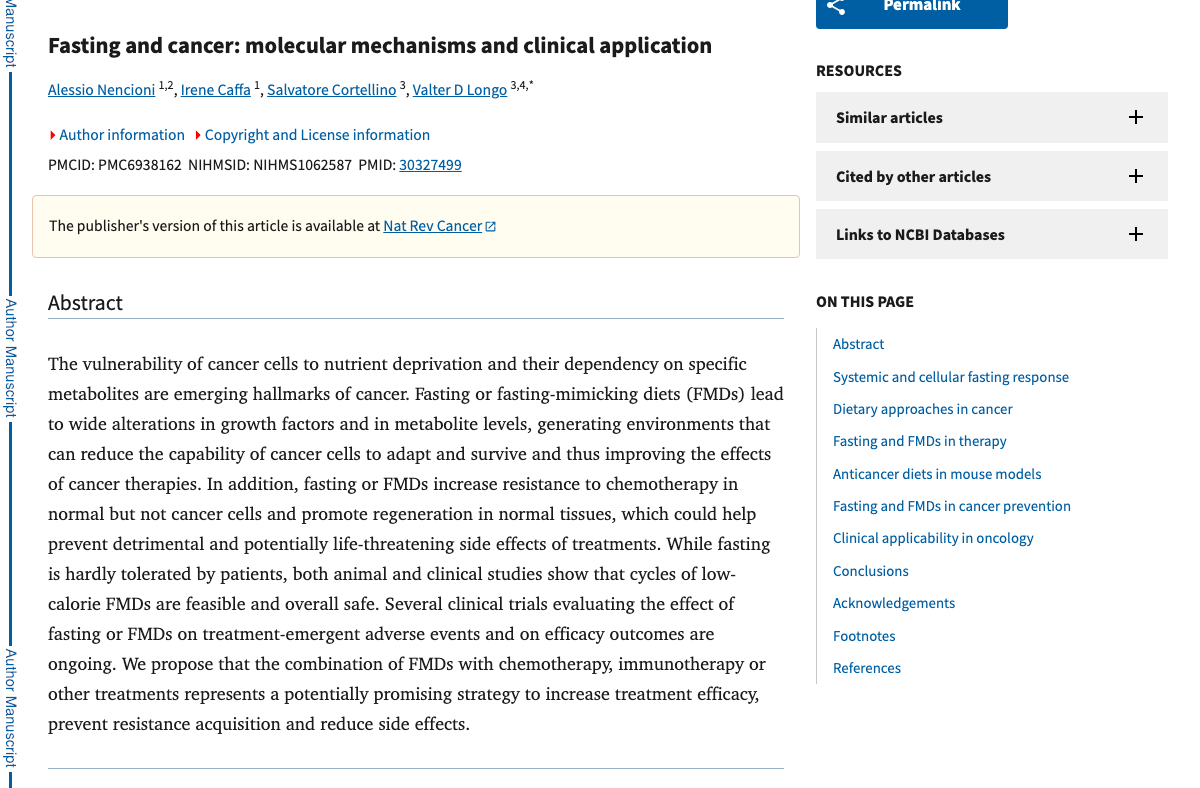Navigate to Fasting and FMDs in therapy

919,440
